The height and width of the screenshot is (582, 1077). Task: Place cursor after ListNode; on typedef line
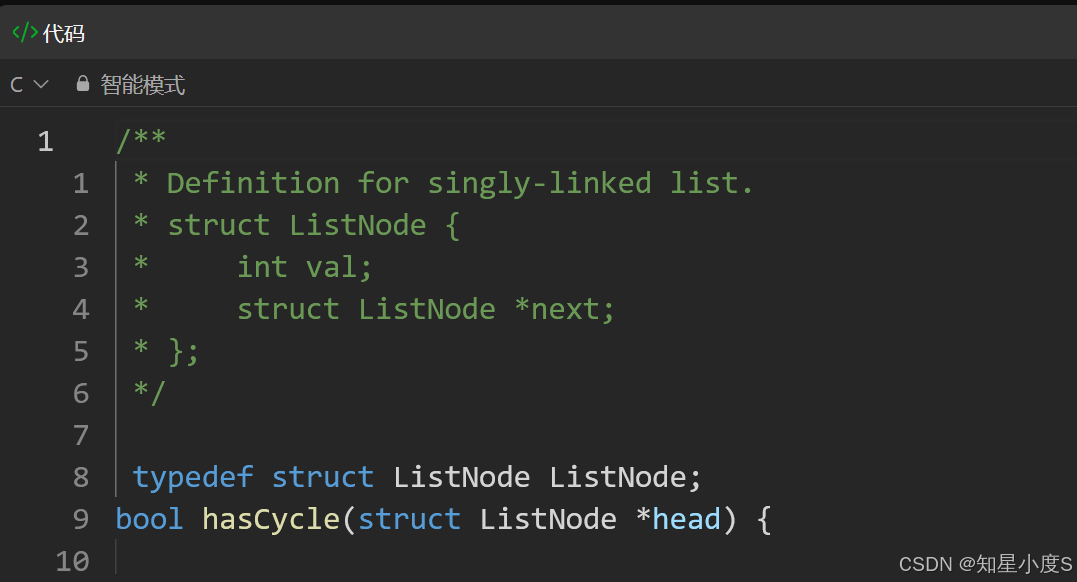[702, 478]
